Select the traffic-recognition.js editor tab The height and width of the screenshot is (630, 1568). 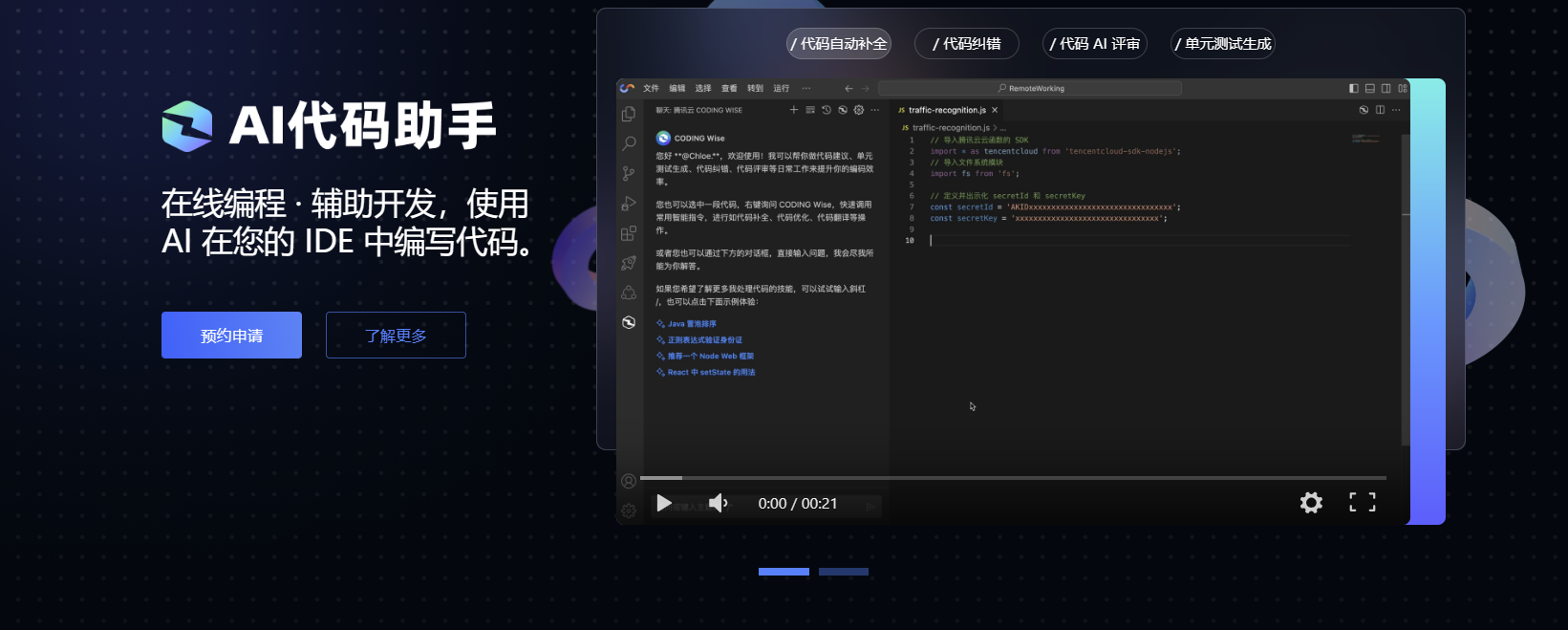pyautogui.click(x=946, y=110)
